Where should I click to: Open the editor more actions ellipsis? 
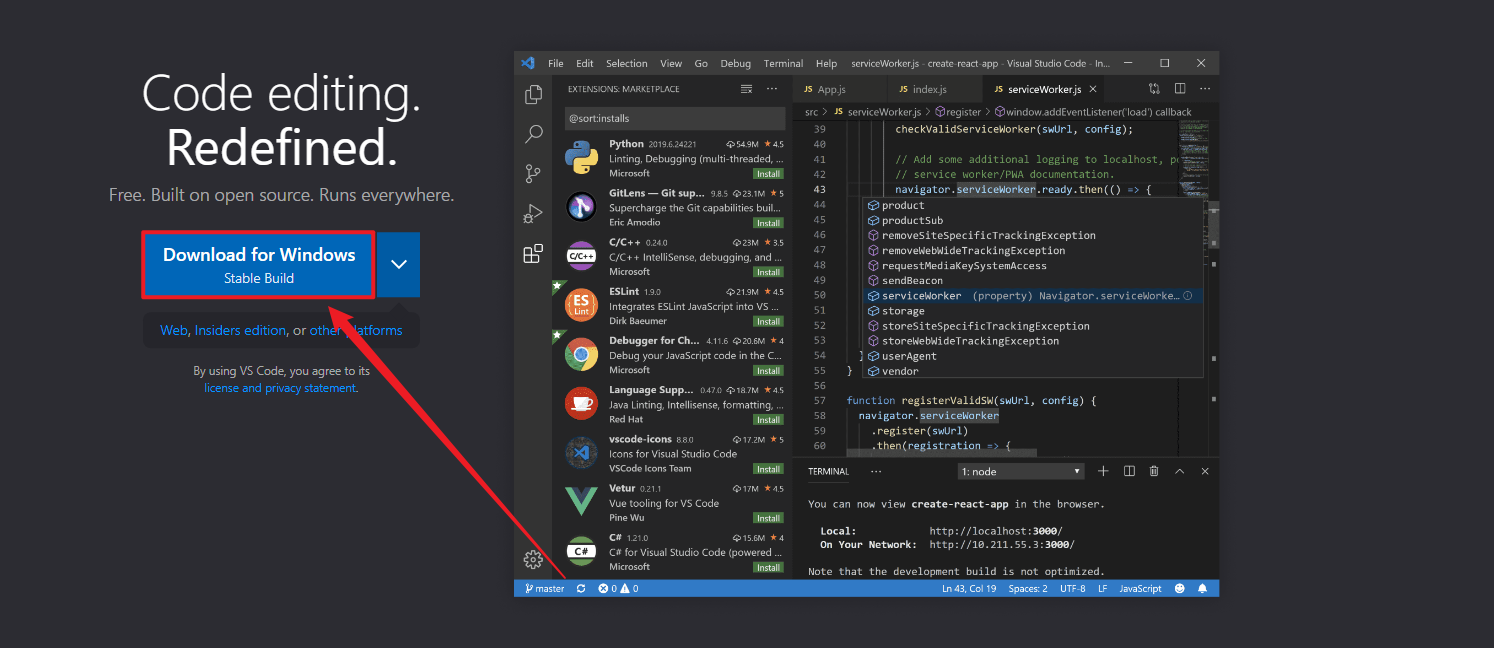coord(1205,89)
